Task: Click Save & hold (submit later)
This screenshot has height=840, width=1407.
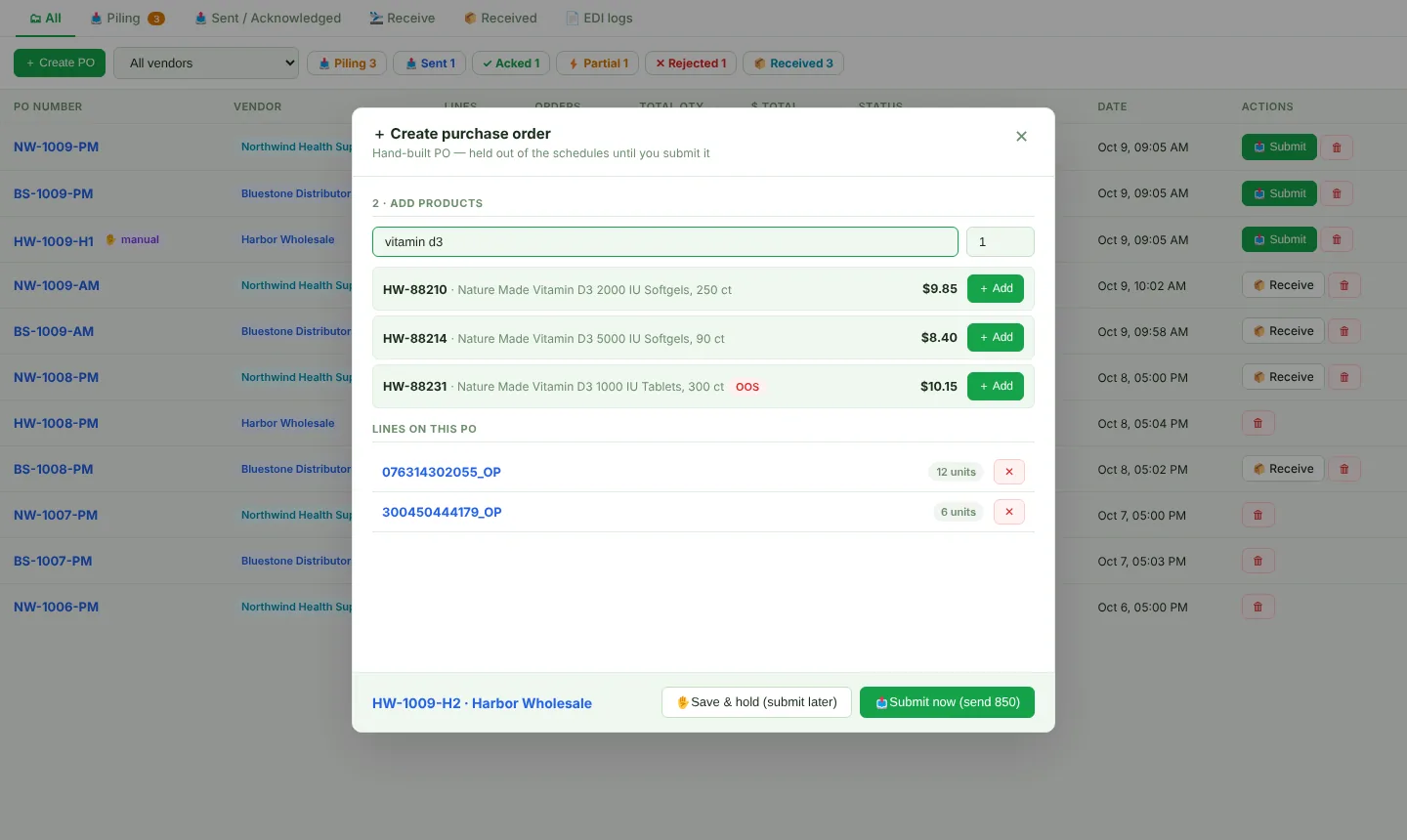Action: (756, 702)
